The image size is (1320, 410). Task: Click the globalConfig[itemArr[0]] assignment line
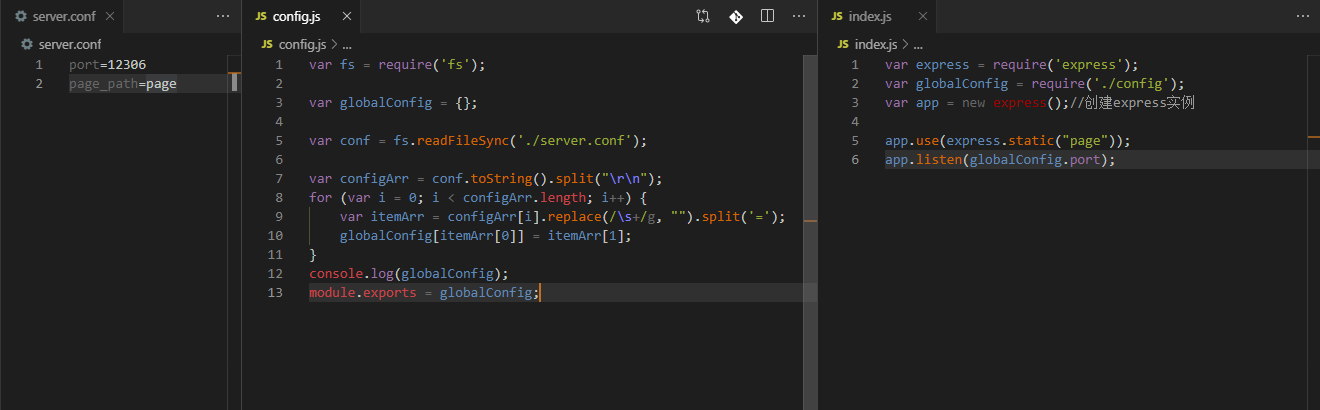click(x=486, y=236)
